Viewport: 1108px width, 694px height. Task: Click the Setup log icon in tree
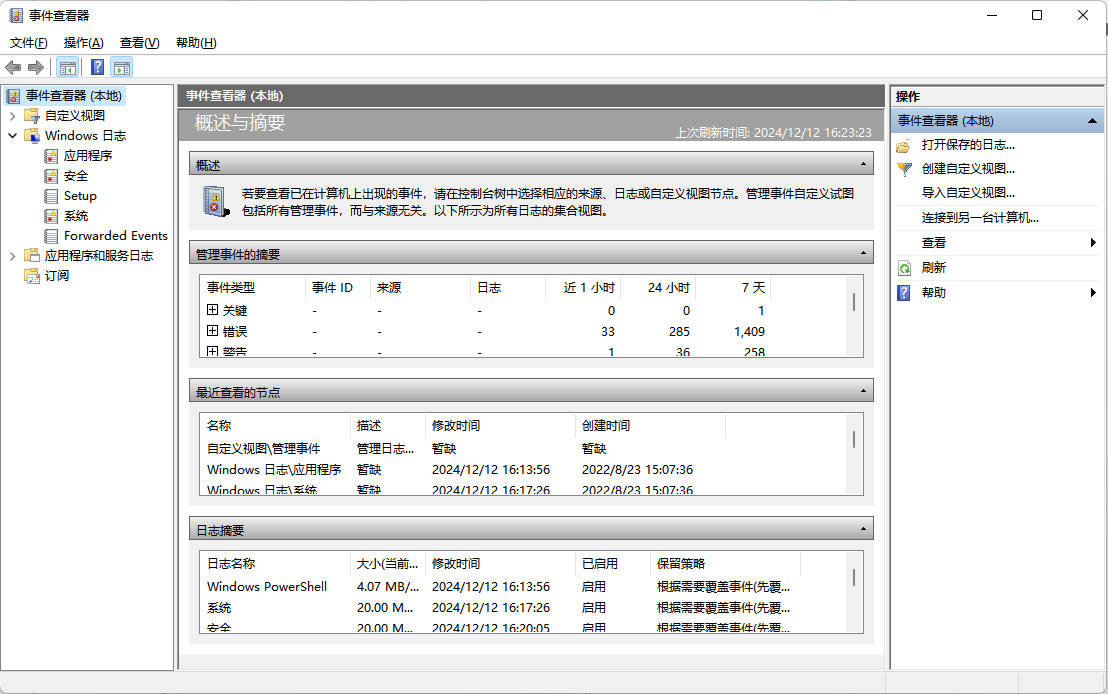point(51,196)
